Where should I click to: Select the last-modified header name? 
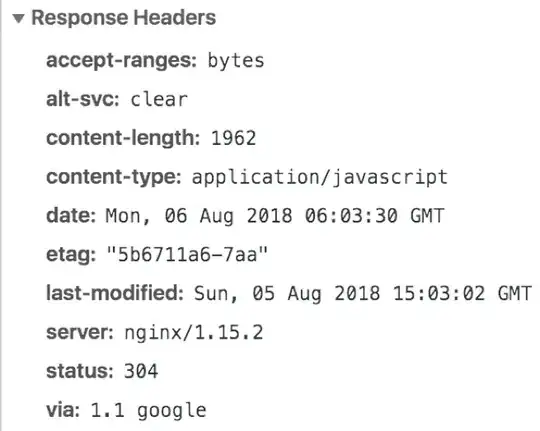[115, 293]
